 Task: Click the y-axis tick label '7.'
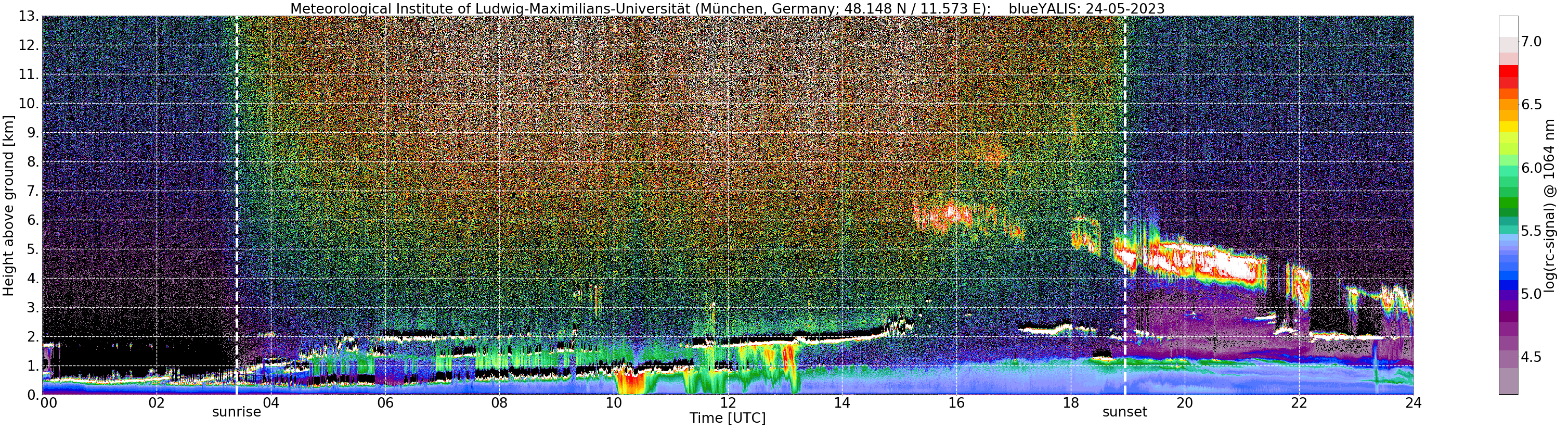33,192
